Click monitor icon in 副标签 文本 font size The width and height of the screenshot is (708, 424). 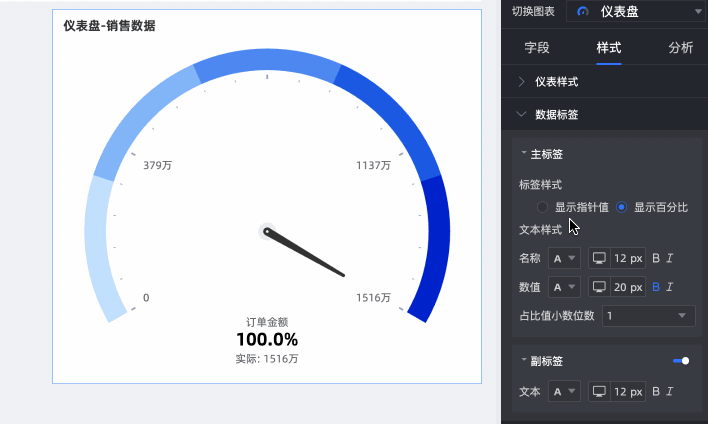(599, 391)
